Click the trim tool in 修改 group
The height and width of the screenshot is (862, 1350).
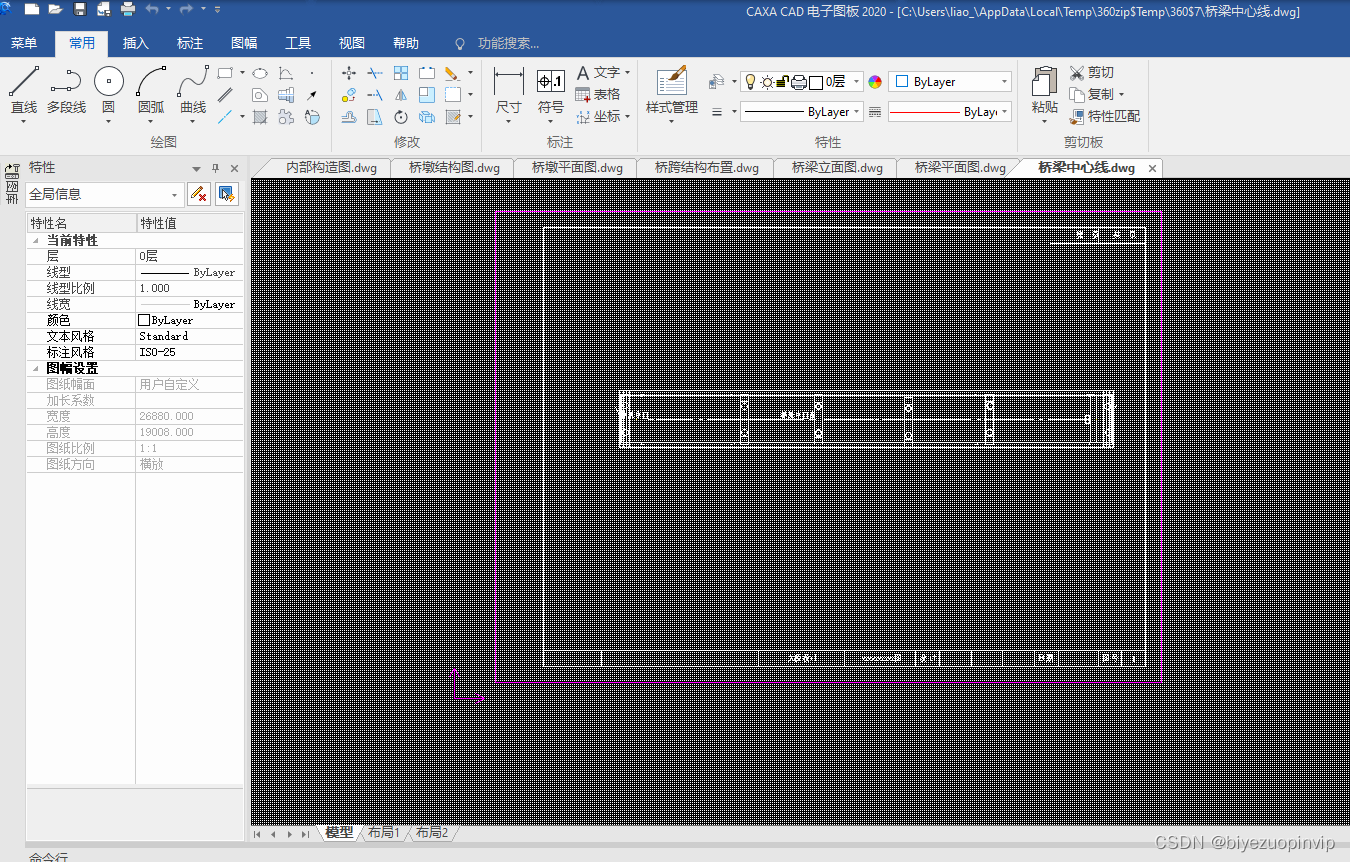(x=375, y=73)
